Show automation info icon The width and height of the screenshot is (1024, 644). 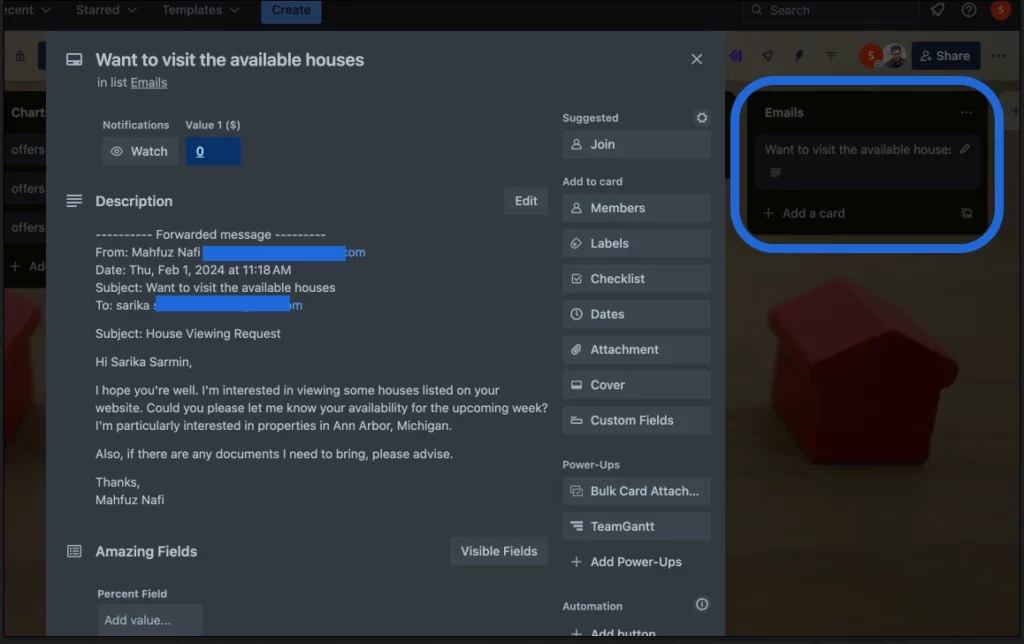coord(701,605)
